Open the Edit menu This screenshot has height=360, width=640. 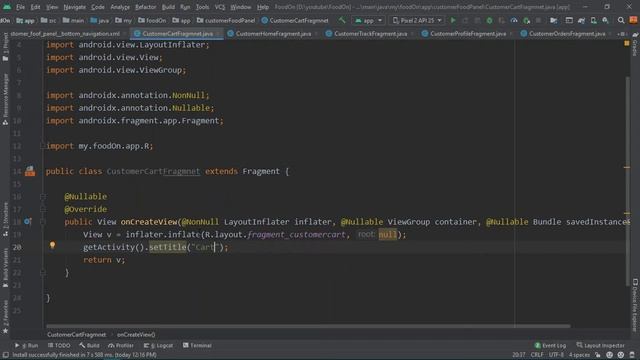pos(36,7)
